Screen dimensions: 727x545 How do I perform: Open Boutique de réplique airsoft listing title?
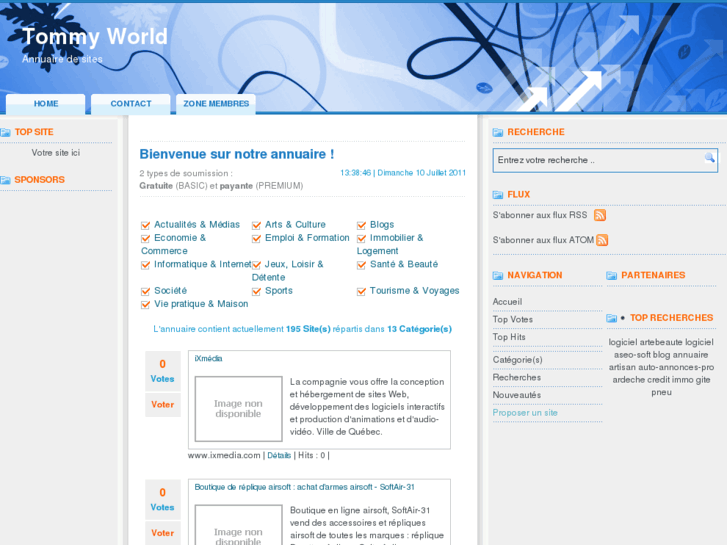click(x=304, y=487)
